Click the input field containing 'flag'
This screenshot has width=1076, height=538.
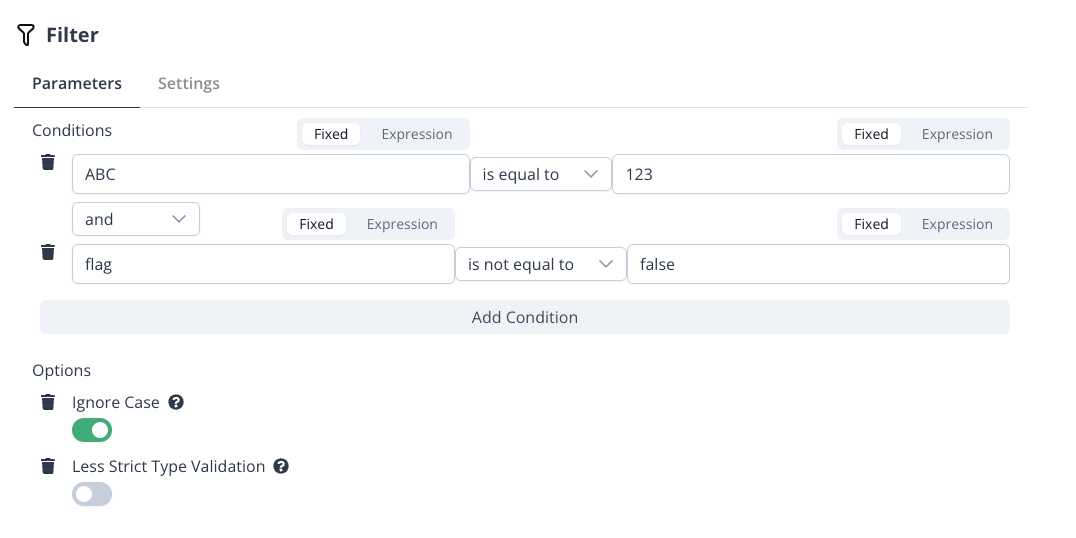(263, 264)
